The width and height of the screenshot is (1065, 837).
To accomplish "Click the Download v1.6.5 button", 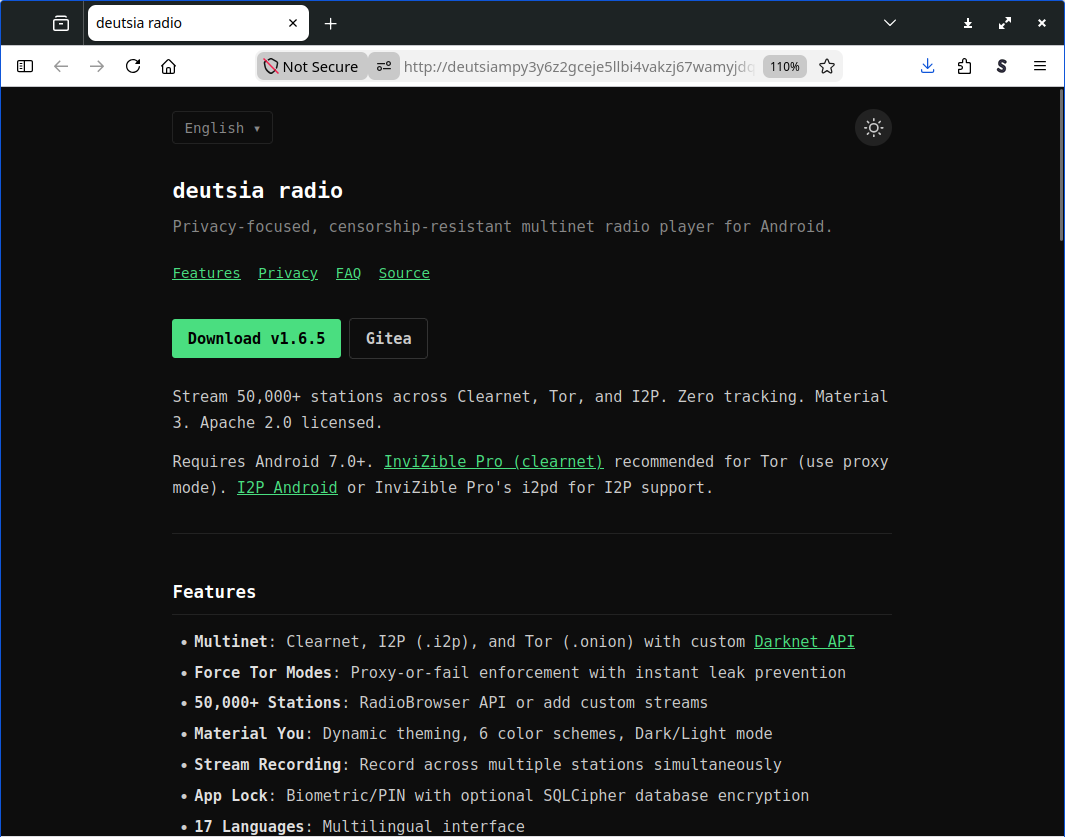I will 256,338.
